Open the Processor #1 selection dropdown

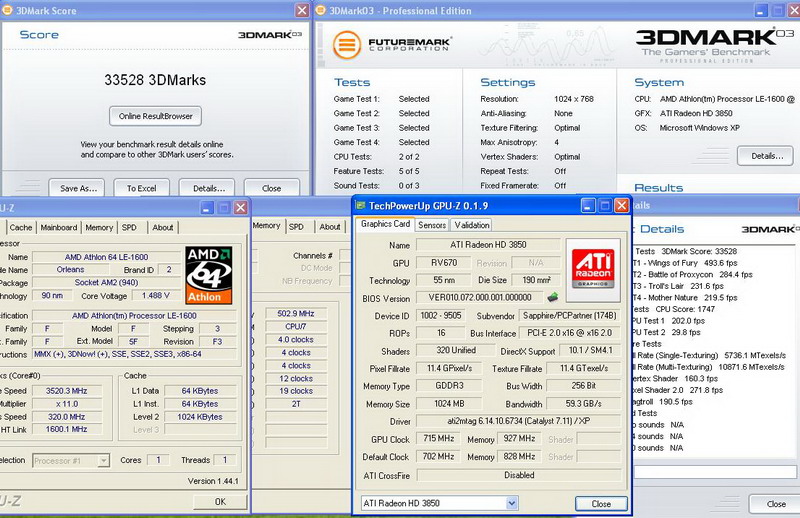(x=104, y=460)
